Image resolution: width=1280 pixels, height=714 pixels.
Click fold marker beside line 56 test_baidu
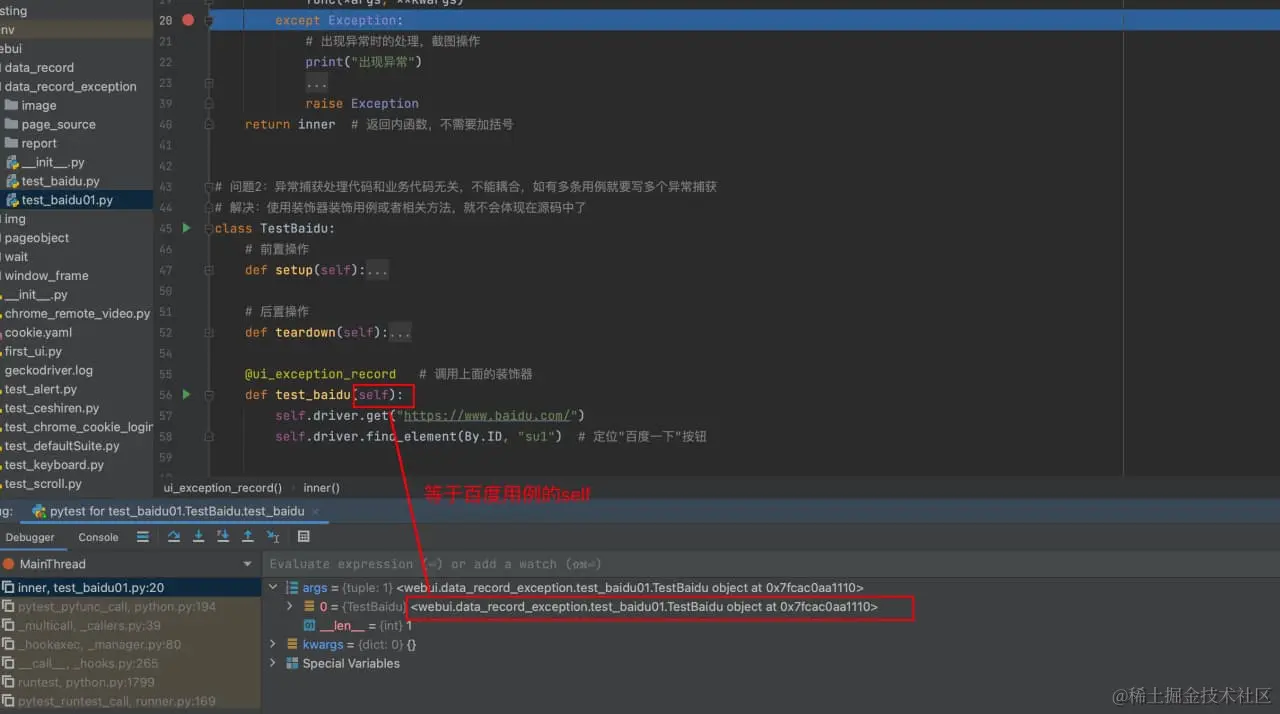[x=209, y=395]
